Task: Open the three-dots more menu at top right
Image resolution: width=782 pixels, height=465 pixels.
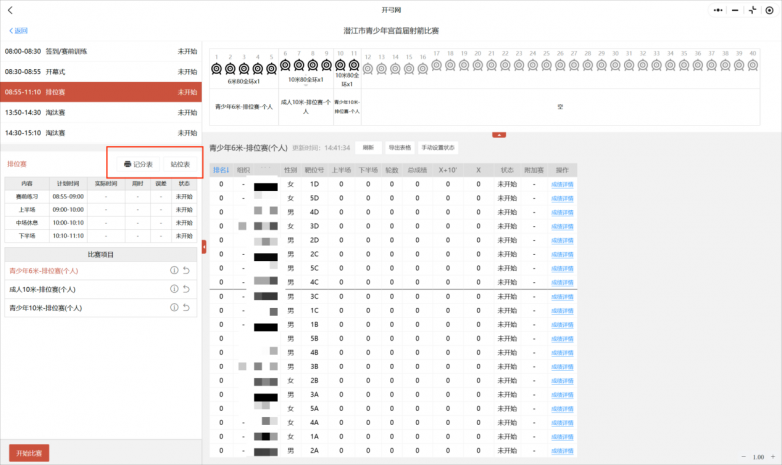Action: pos(718,10)
